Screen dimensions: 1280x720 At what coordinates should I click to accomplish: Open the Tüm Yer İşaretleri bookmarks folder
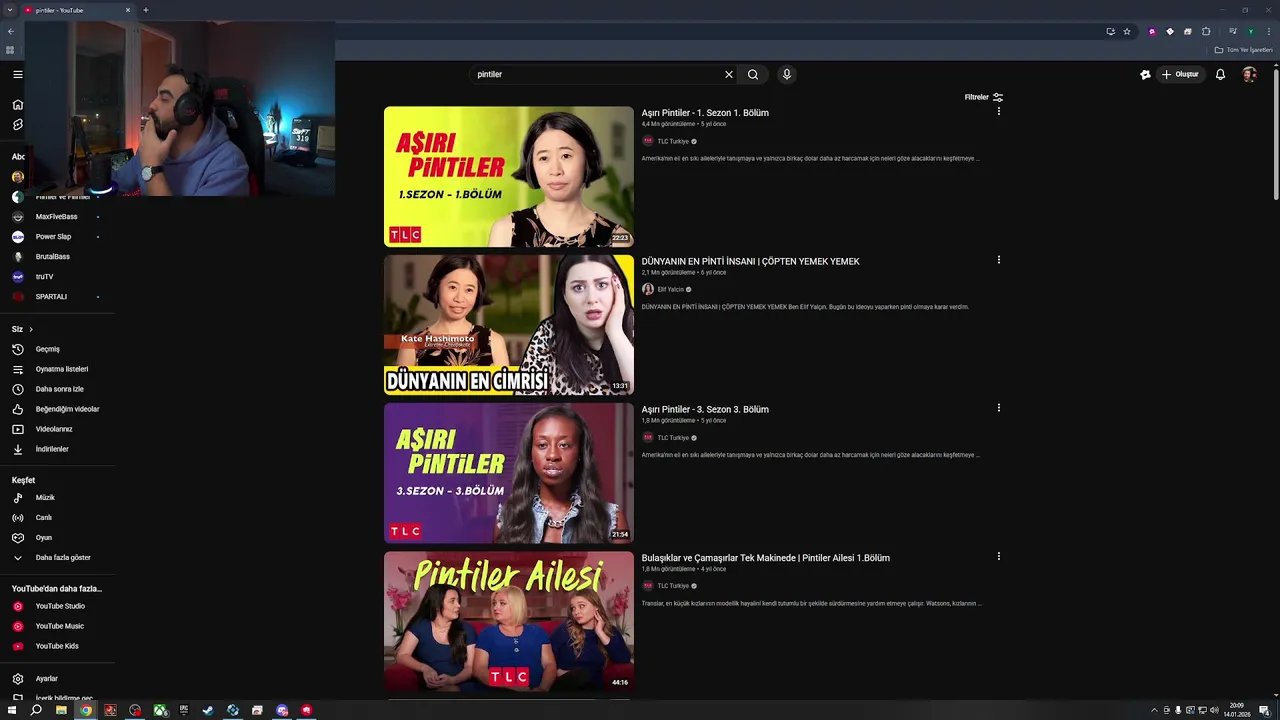click(x=1243, y=50)
